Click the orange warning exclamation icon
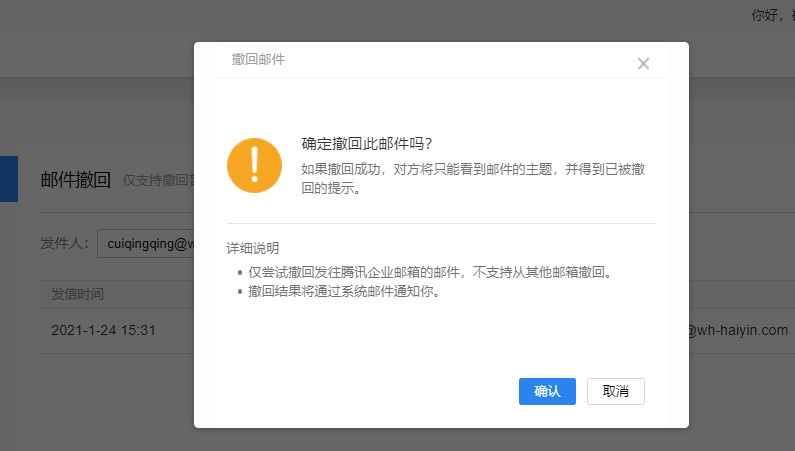Viewport: 795px width, 451px height. pyautogui.click(x=254, y=165)
